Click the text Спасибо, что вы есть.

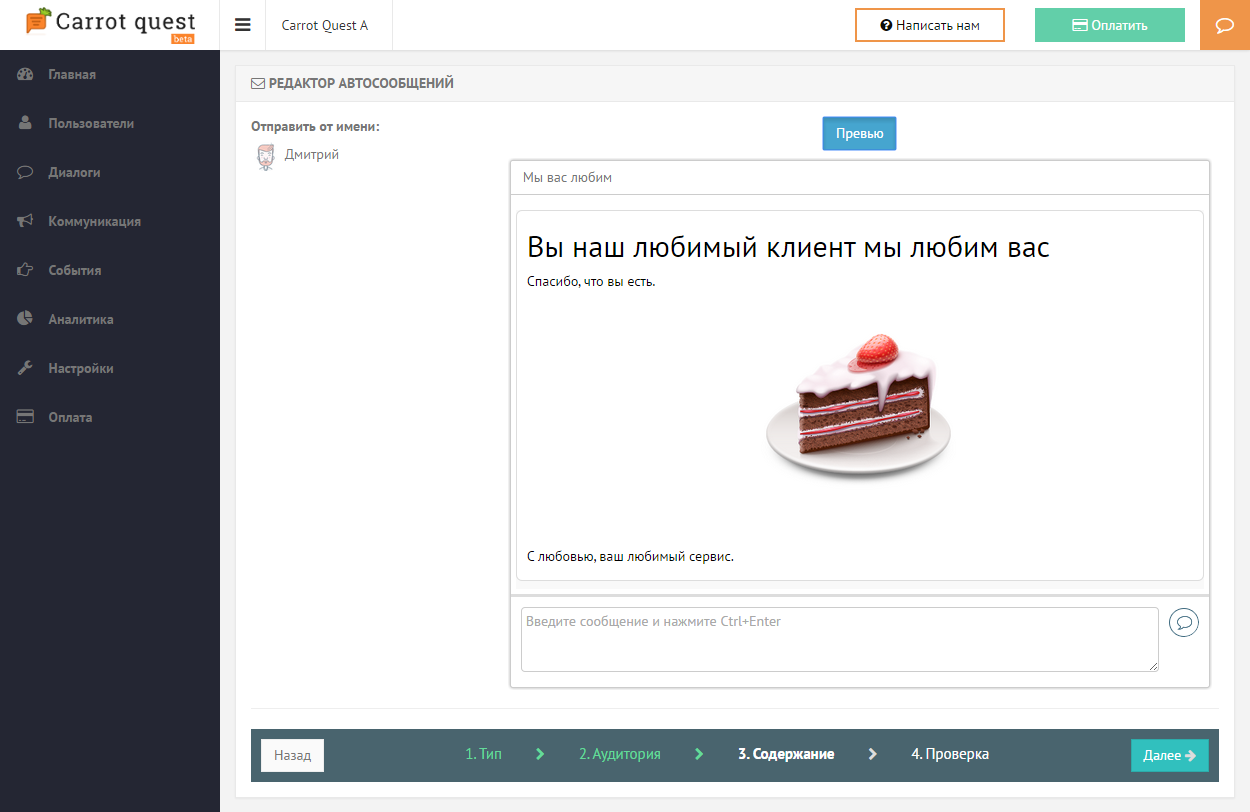tap(591, 281)
